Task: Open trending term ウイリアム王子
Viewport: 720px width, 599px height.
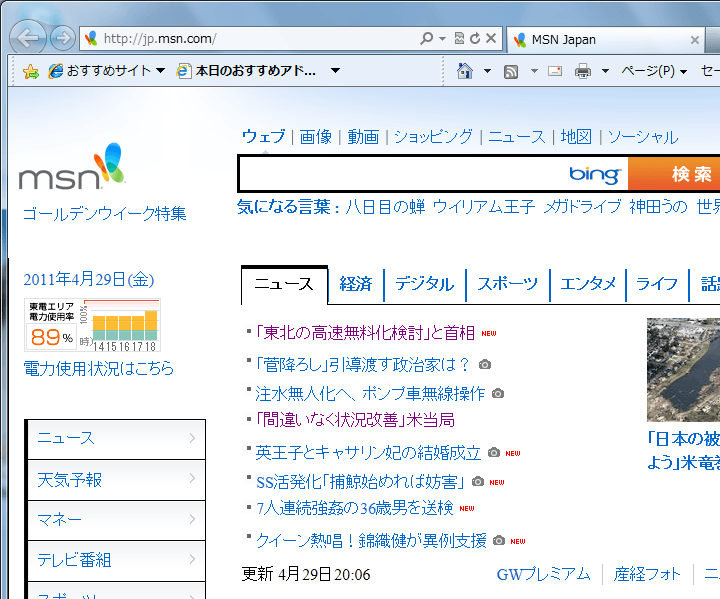Action: click(484, 207)
